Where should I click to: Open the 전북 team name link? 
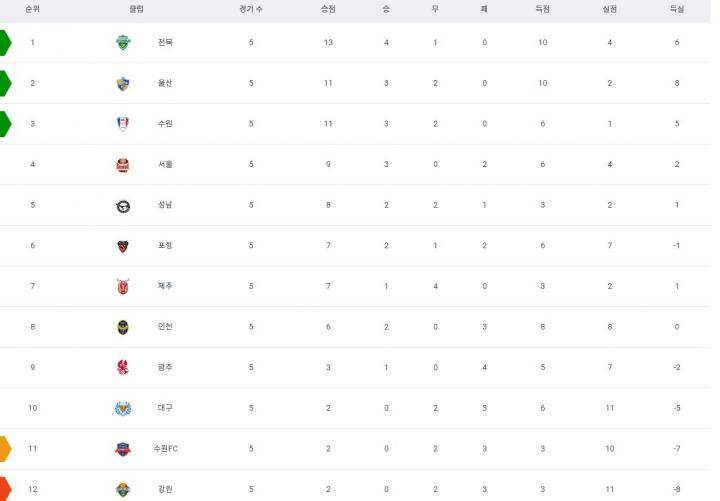point(165,42)
